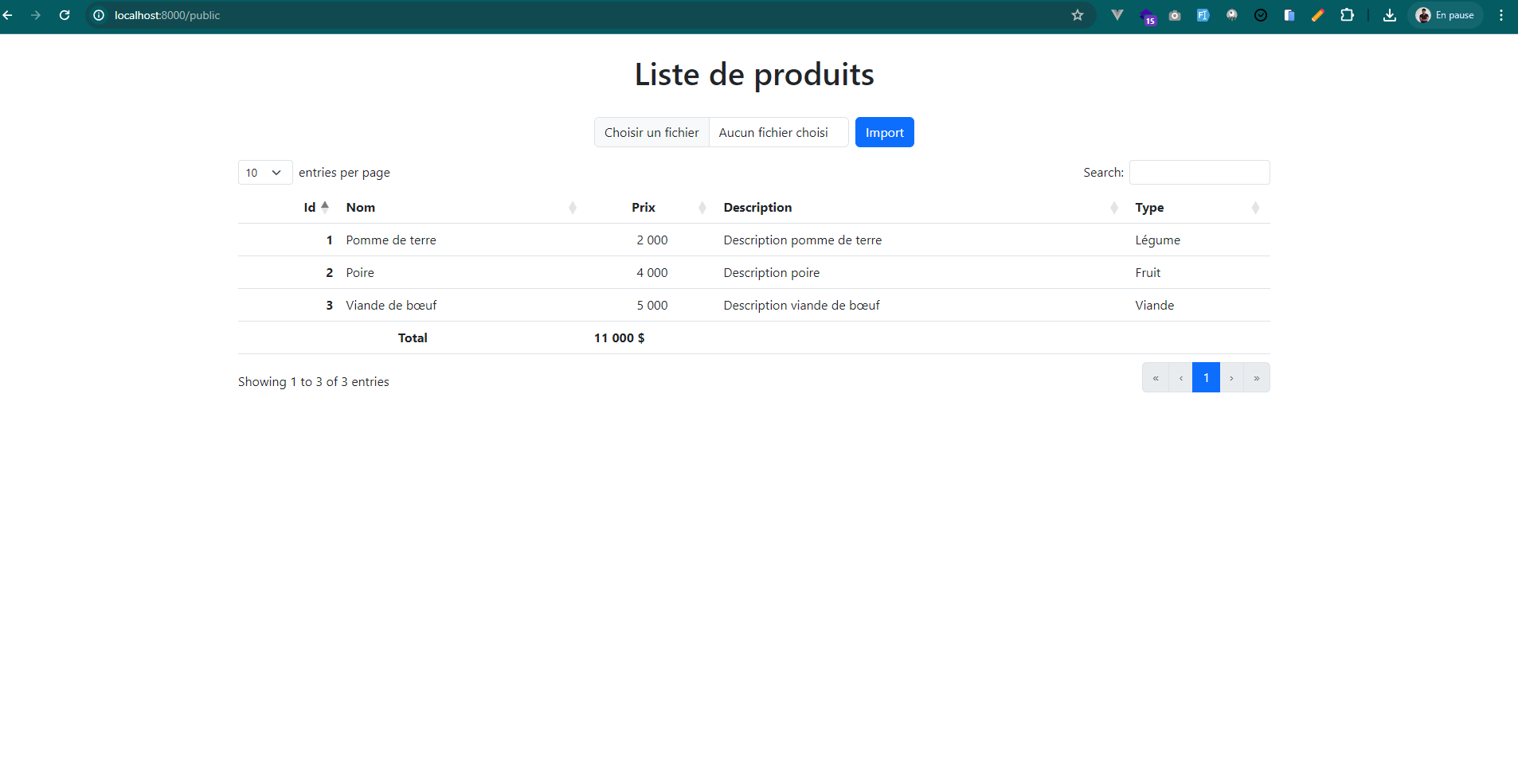Open the browser downloads icon
This screenshot has height=784, width=1518.
[1390, 15]
